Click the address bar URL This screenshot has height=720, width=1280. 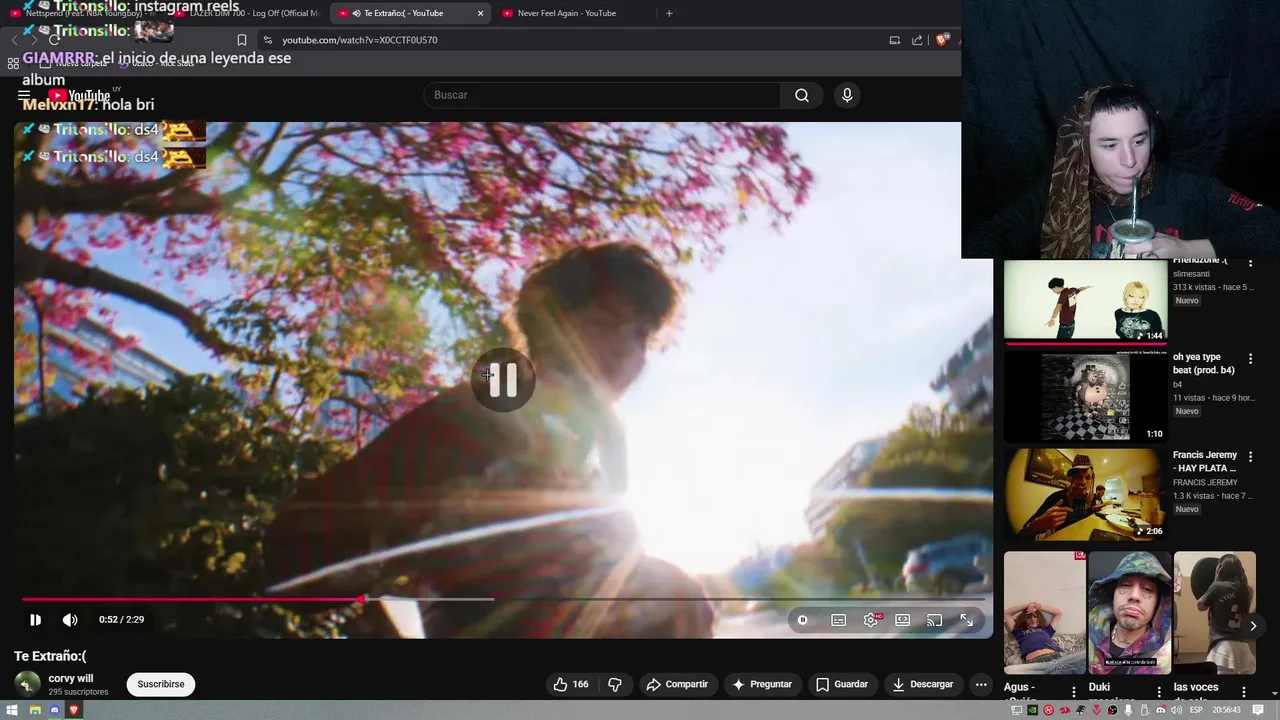pos(360,40)
